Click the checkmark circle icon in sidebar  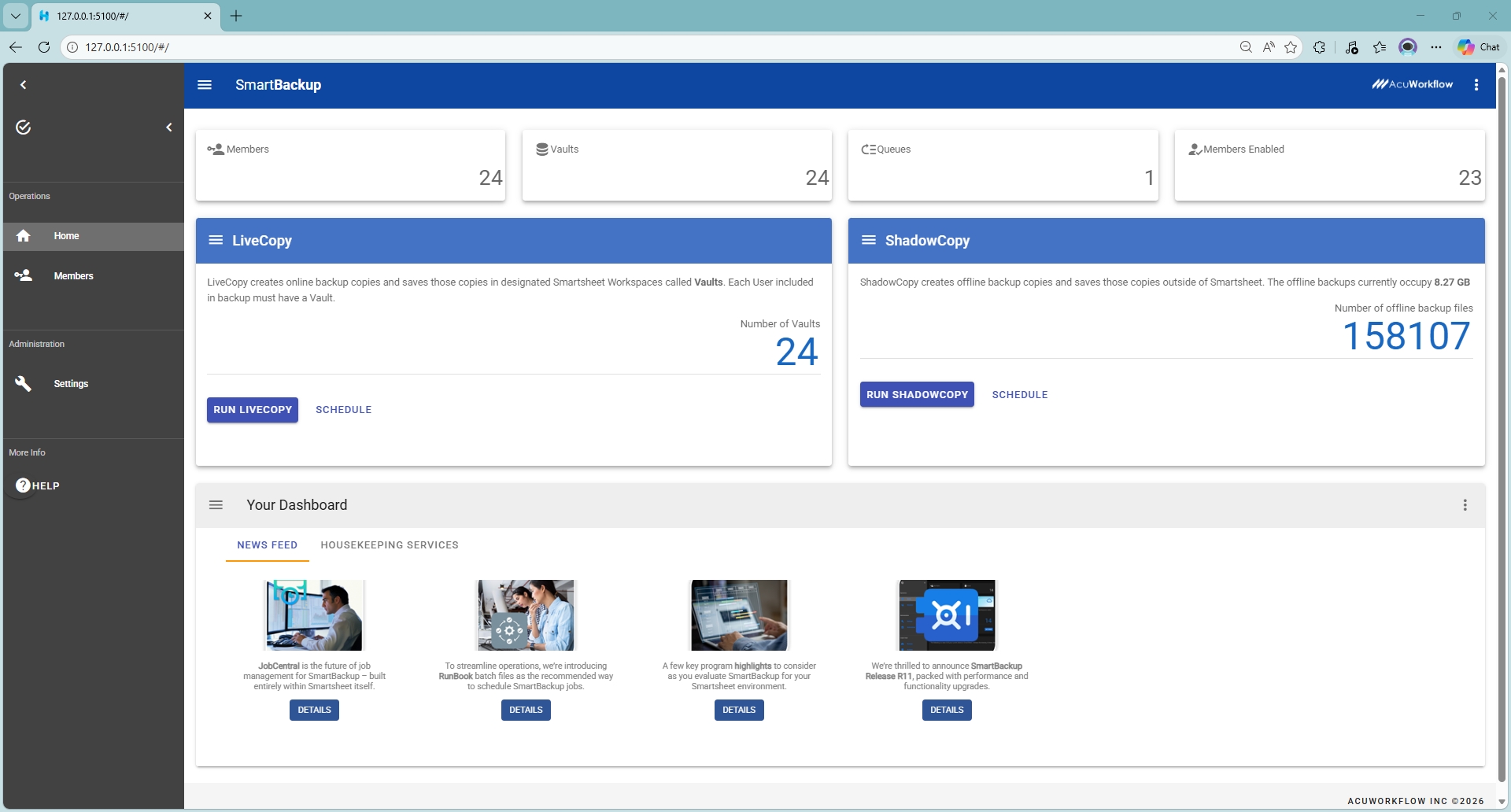[24, 127]
